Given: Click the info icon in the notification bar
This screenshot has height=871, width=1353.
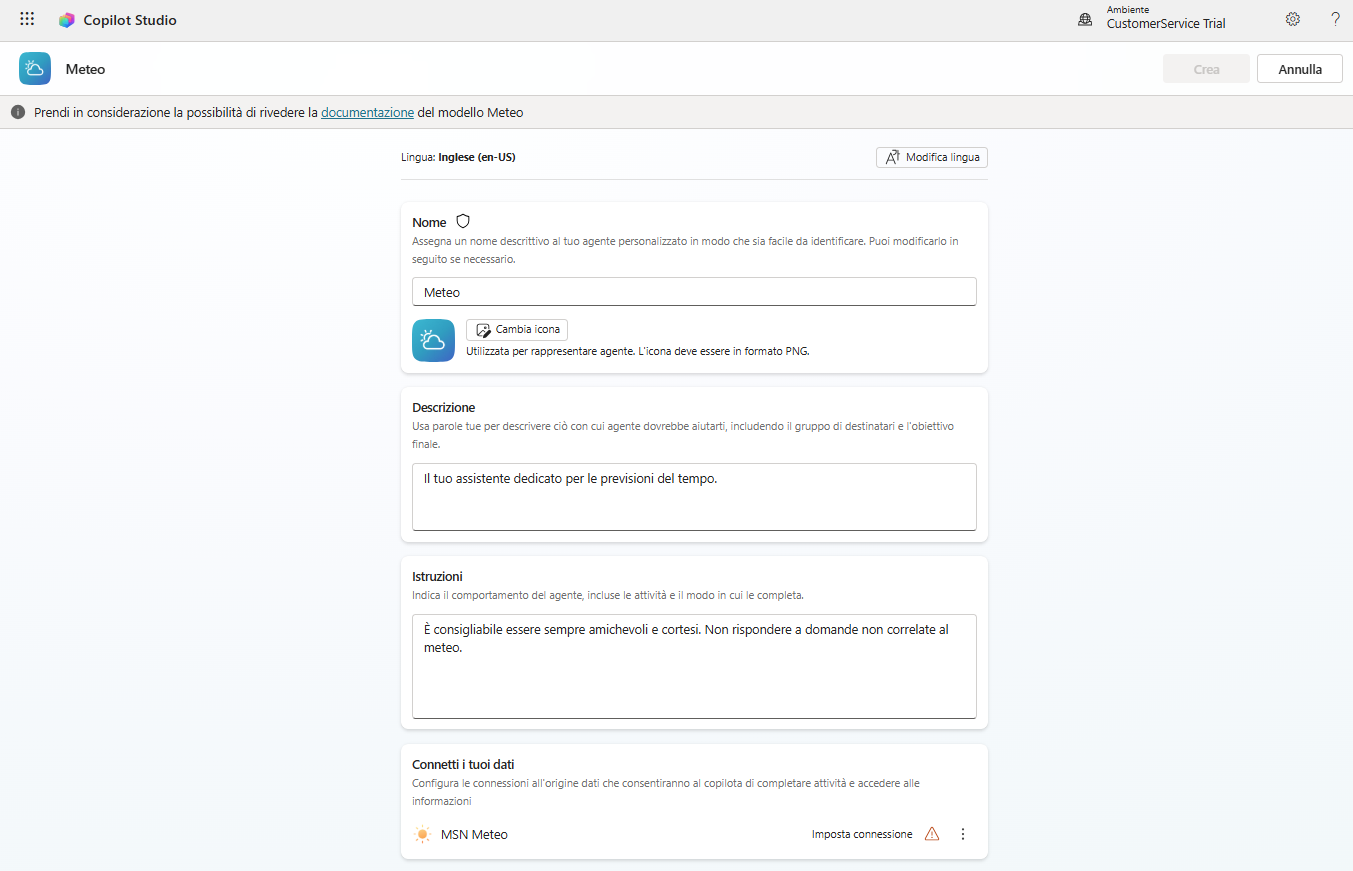Looking at the screenshot, I should 18,113.
